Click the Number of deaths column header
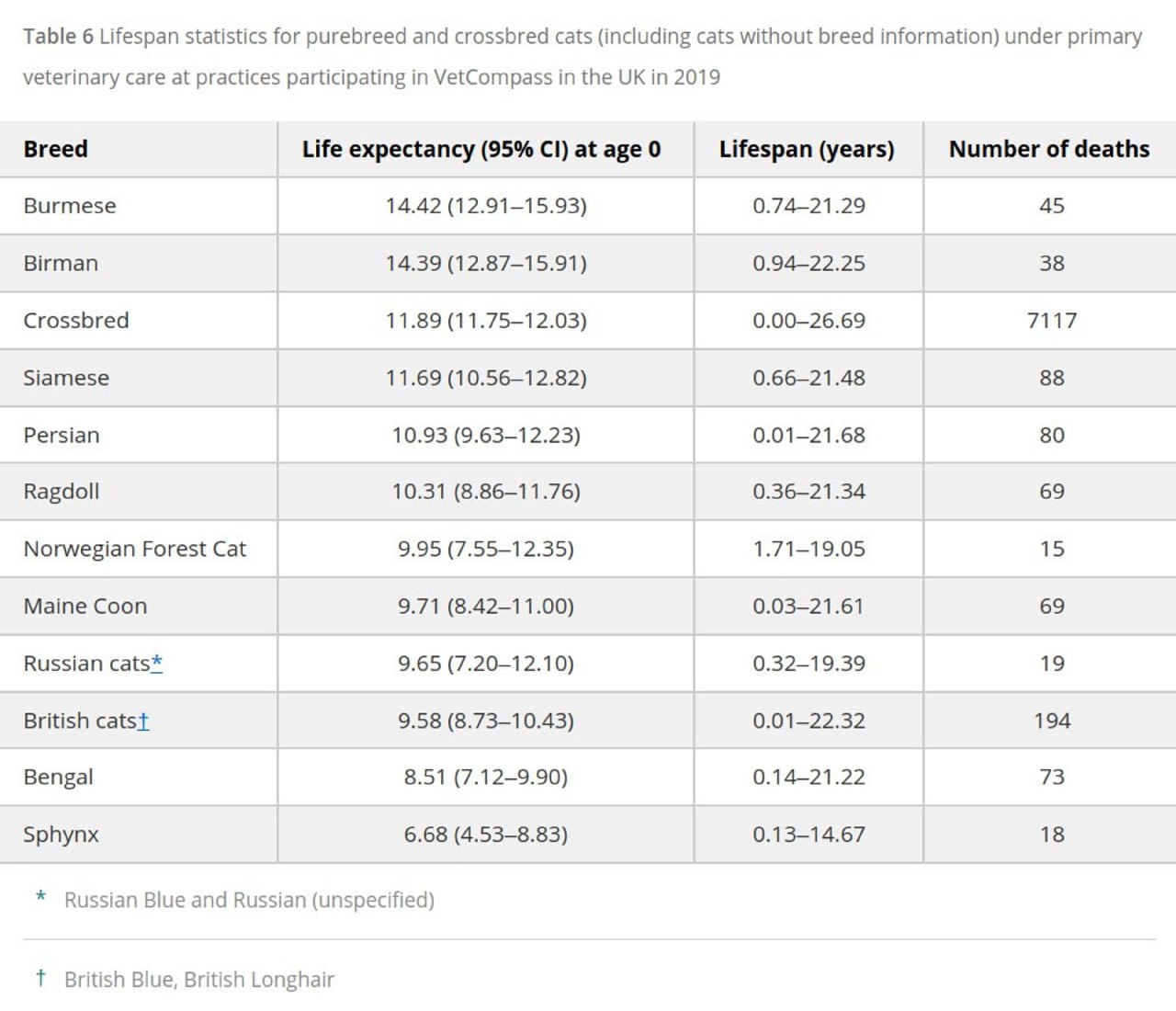Viewport: 1176px width, 1011px height. click(1049, 149)
